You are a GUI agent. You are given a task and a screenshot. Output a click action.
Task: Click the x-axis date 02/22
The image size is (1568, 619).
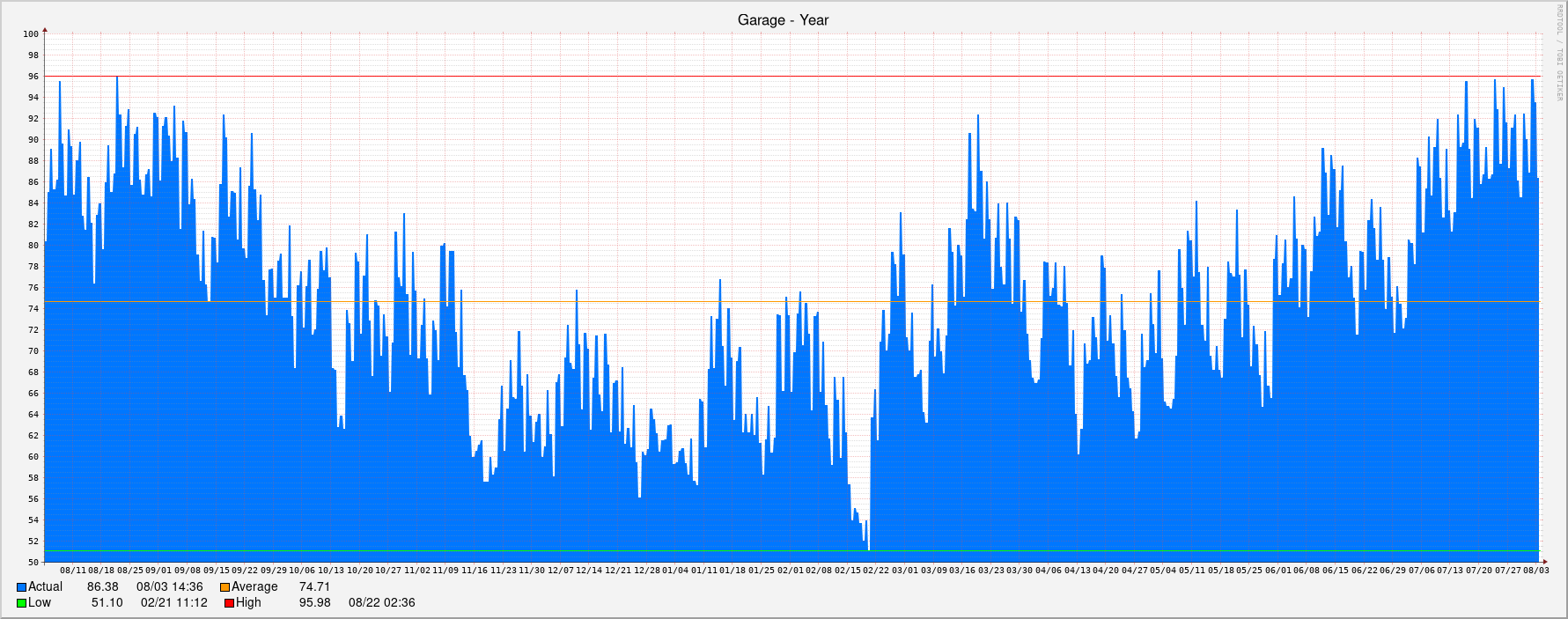click(875, 571)
